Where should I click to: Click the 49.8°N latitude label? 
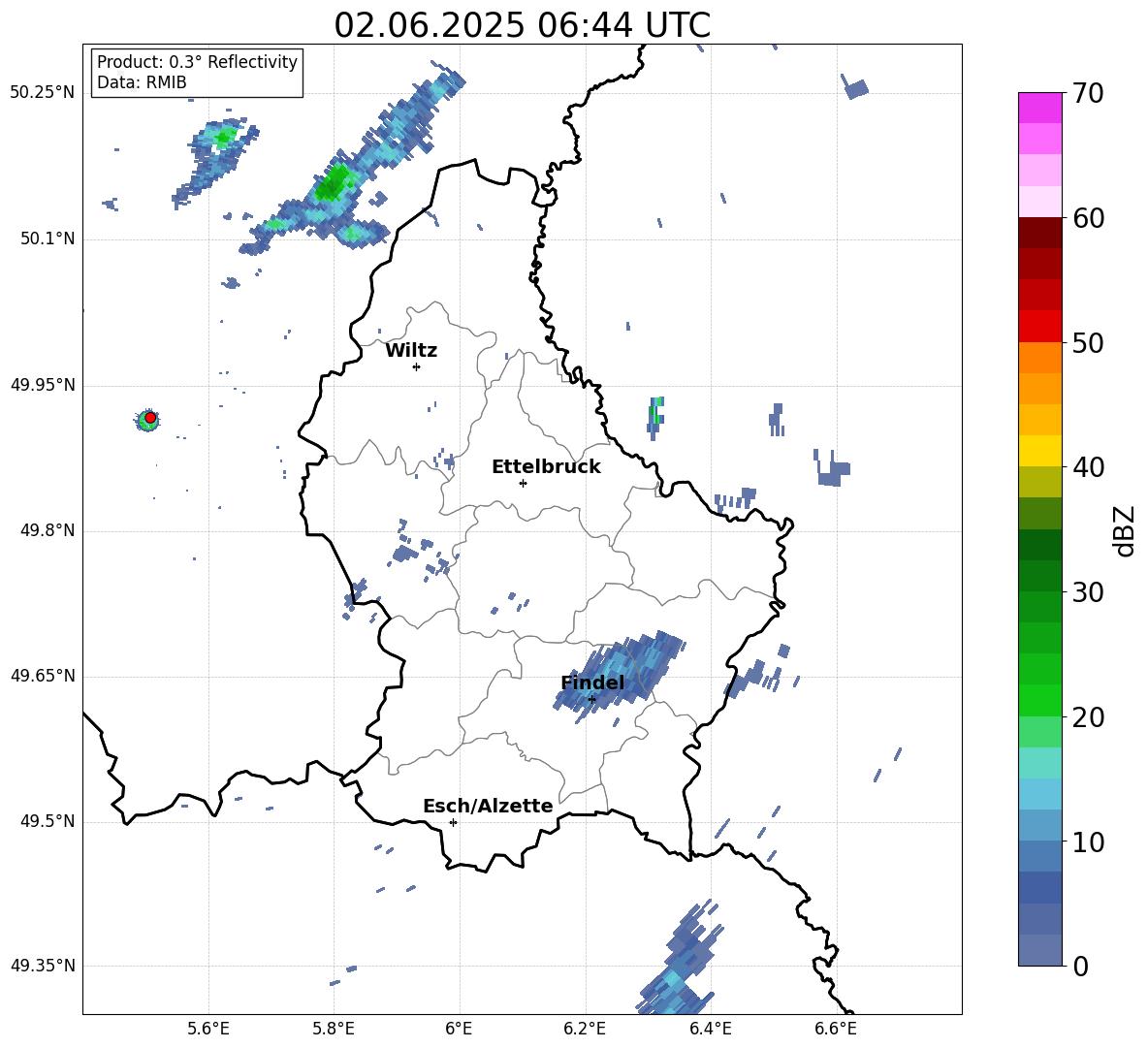point(48,530)
